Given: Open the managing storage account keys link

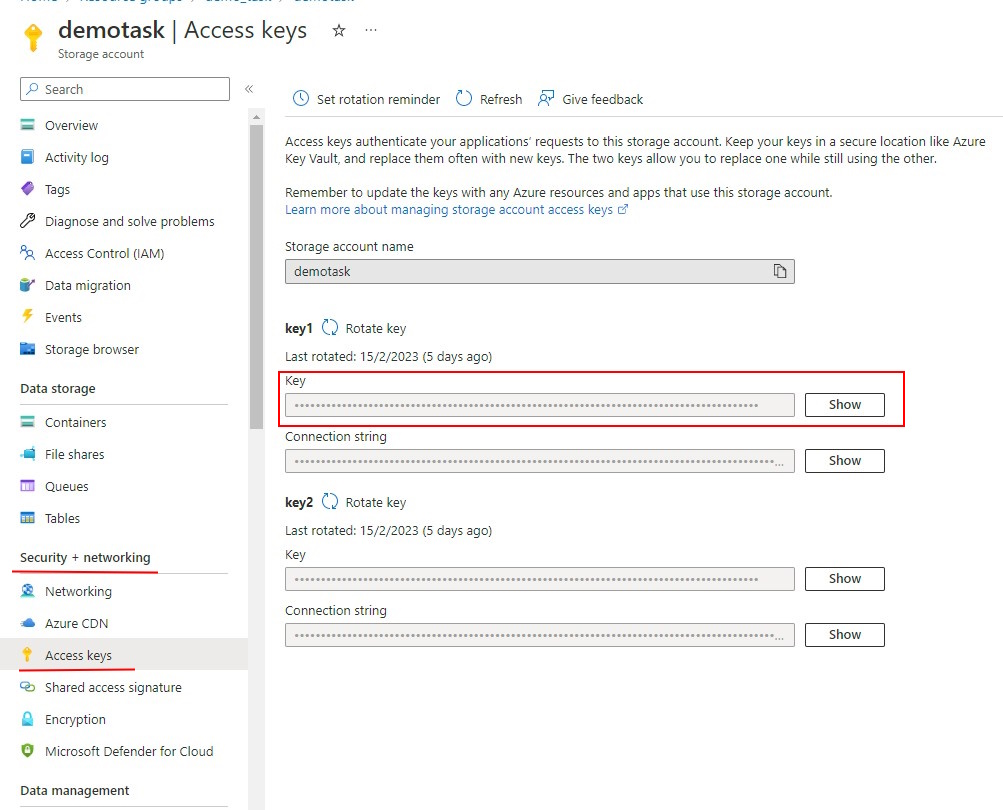Looking at the screenshot, I should 450,210.
